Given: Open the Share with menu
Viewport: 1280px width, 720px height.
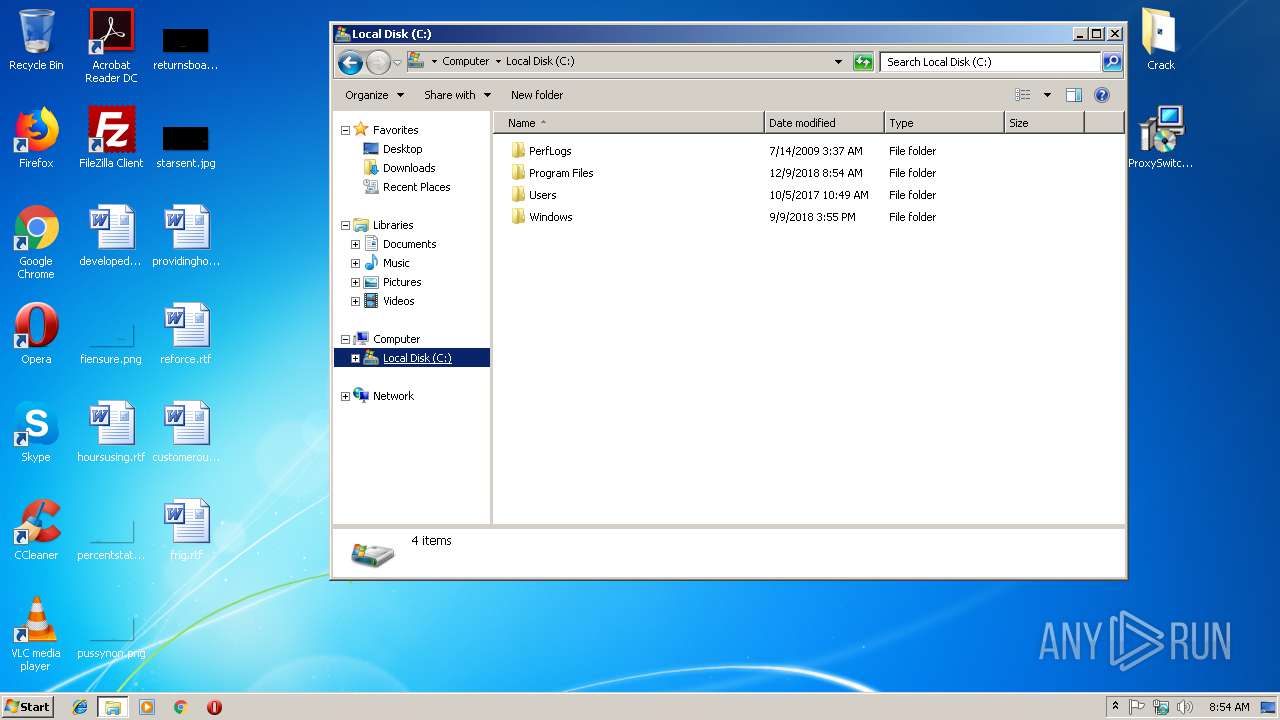Looking at the screenshot, I should coord(457,95).
